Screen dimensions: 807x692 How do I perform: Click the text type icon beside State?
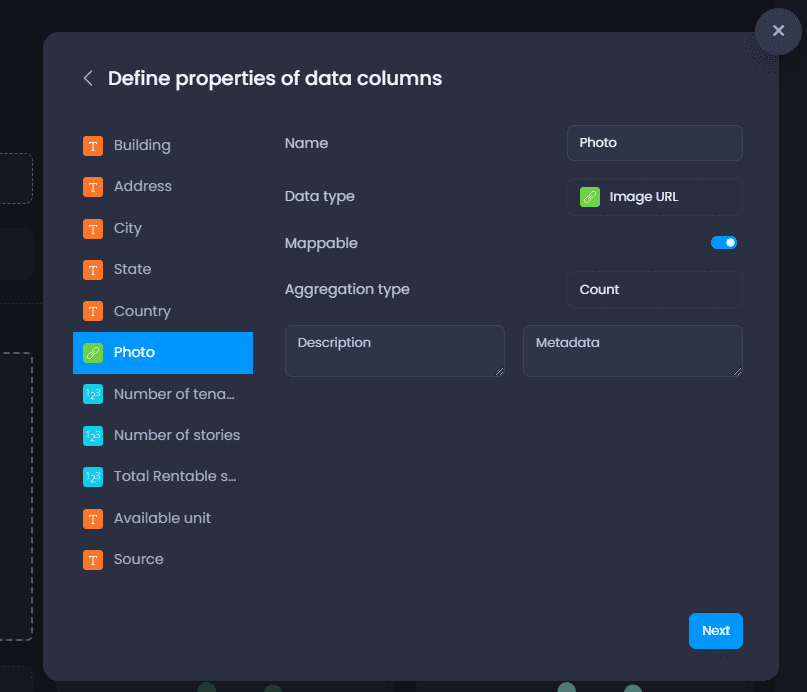coord(93,270)
